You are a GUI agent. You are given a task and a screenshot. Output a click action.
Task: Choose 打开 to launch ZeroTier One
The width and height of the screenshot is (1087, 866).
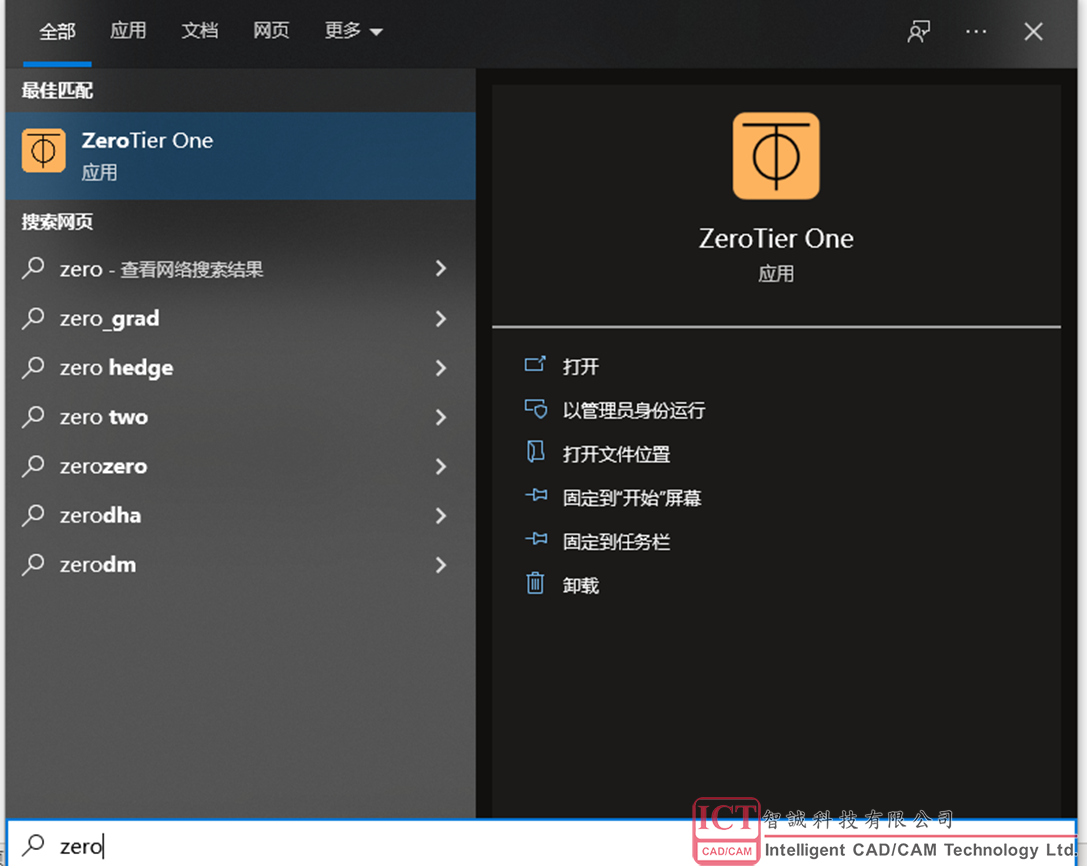click(x=581, y=366)
